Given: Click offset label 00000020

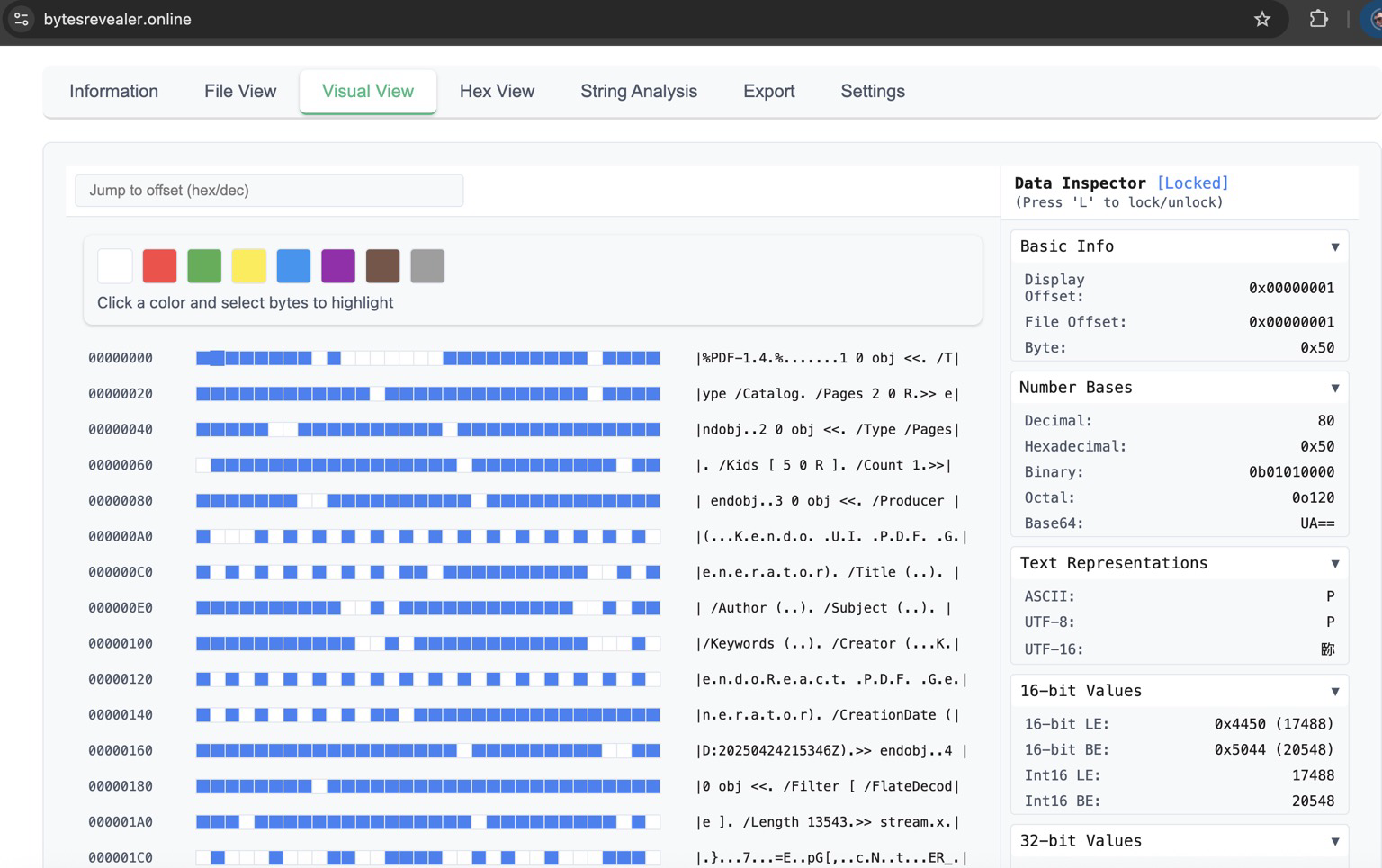Looking at the screenshot, I should coord(121,394).
